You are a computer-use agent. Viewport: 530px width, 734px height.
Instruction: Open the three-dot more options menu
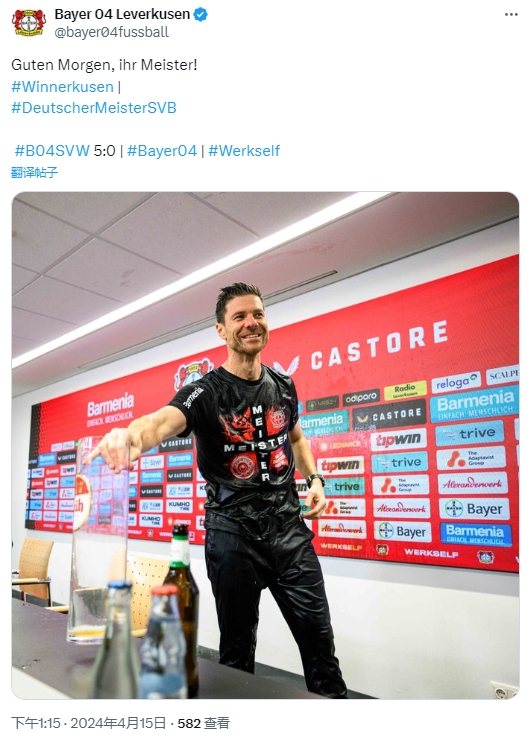[x=511, y=15]
